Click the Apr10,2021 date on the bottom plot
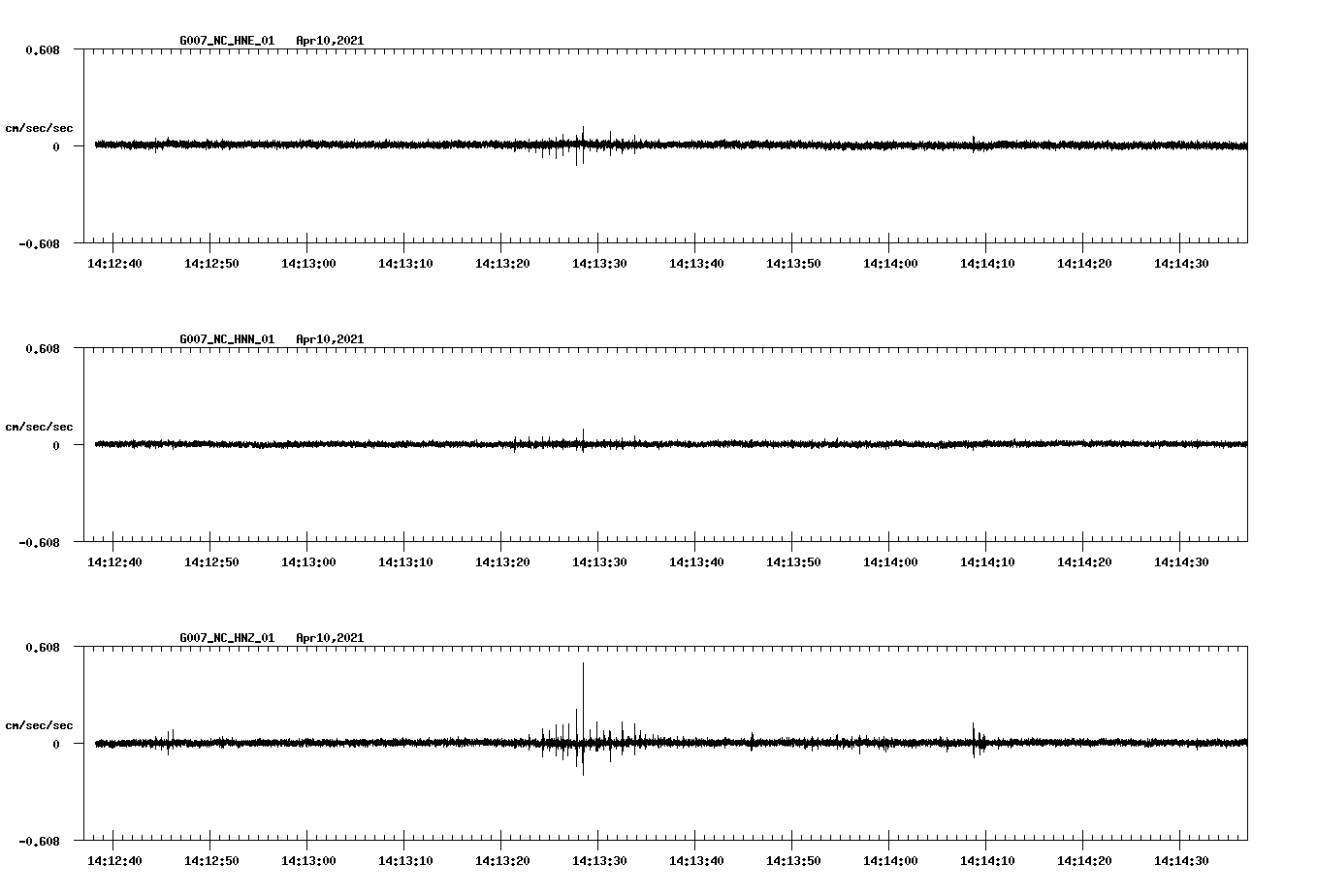This screenshot has width=1317, height=896. click(x=331, y=637)
